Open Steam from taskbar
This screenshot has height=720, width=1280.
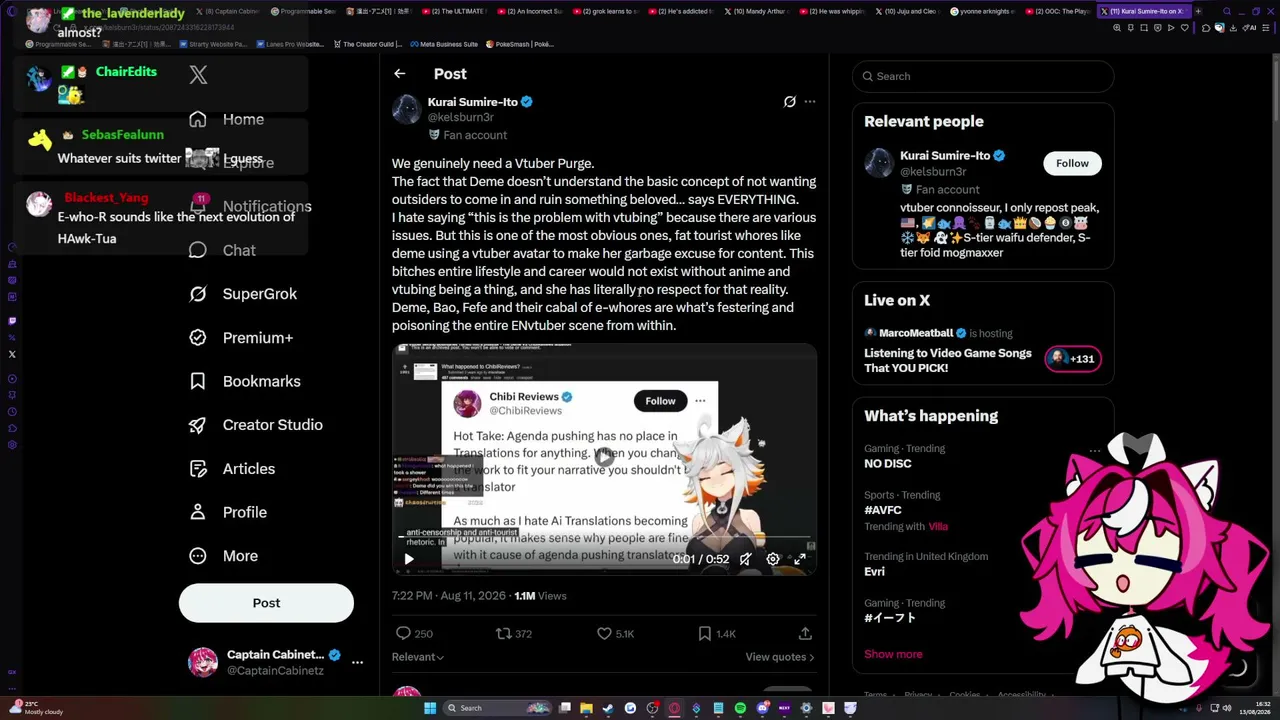[x=608, y=708]
